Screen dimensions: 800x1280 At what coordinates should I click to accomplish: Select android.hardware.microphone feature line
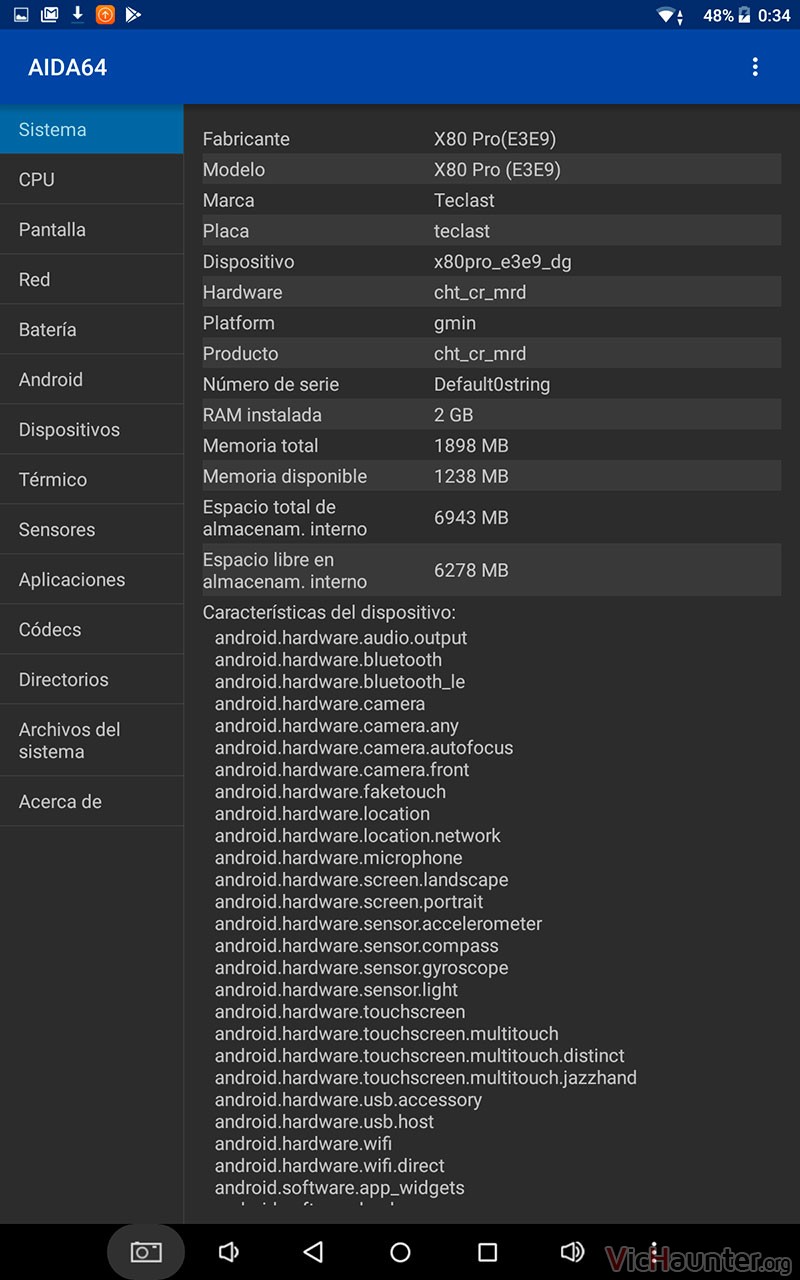point(339,858)
